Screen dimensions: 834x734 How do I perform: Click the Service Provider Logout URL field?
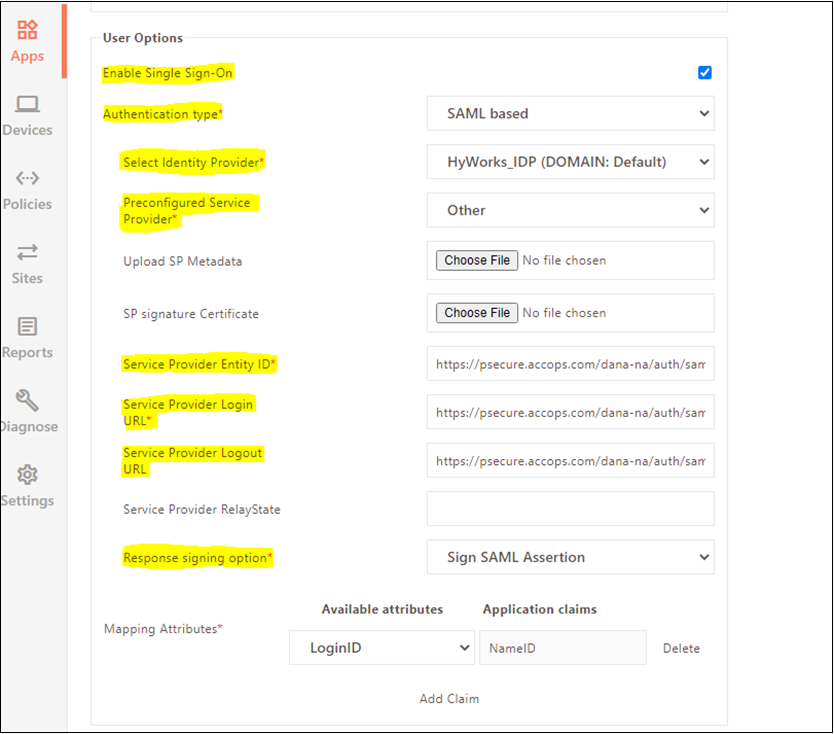(x=570, y=461)
